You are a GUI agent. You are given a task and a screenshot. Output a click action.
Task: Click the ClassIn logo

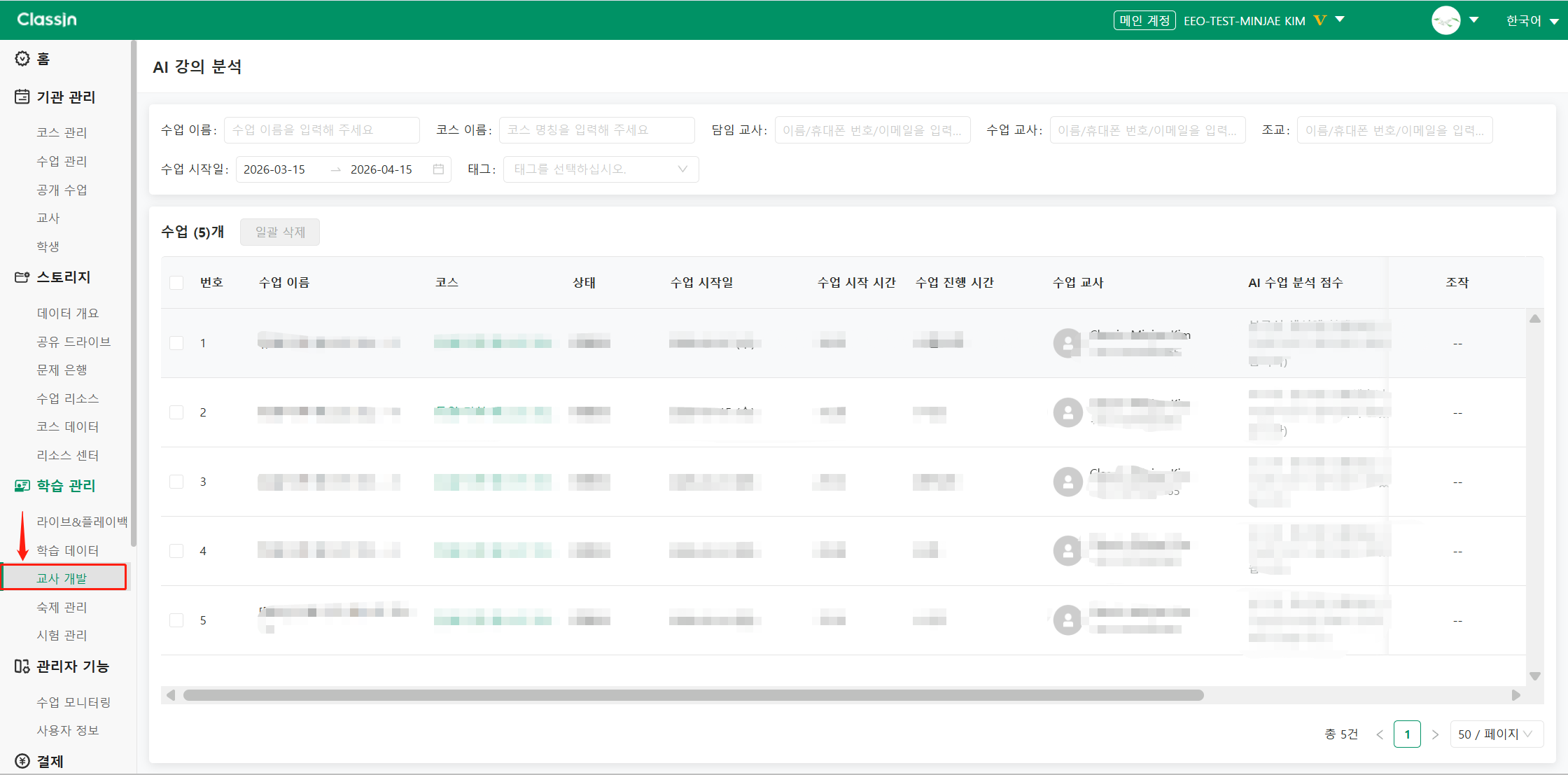[x=47, y=20]
